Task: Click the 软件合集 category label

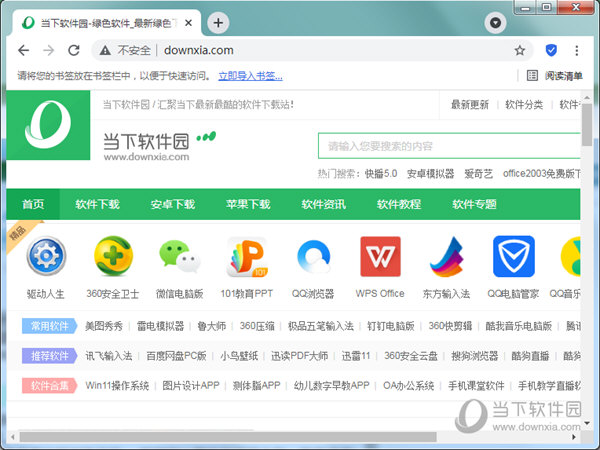Action: click(x=50, y=386)
